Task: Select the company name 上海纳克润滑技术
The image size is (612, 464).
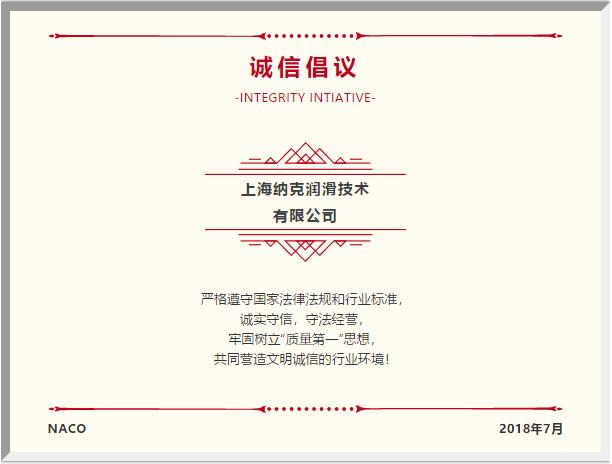Action: click(305, 188)
